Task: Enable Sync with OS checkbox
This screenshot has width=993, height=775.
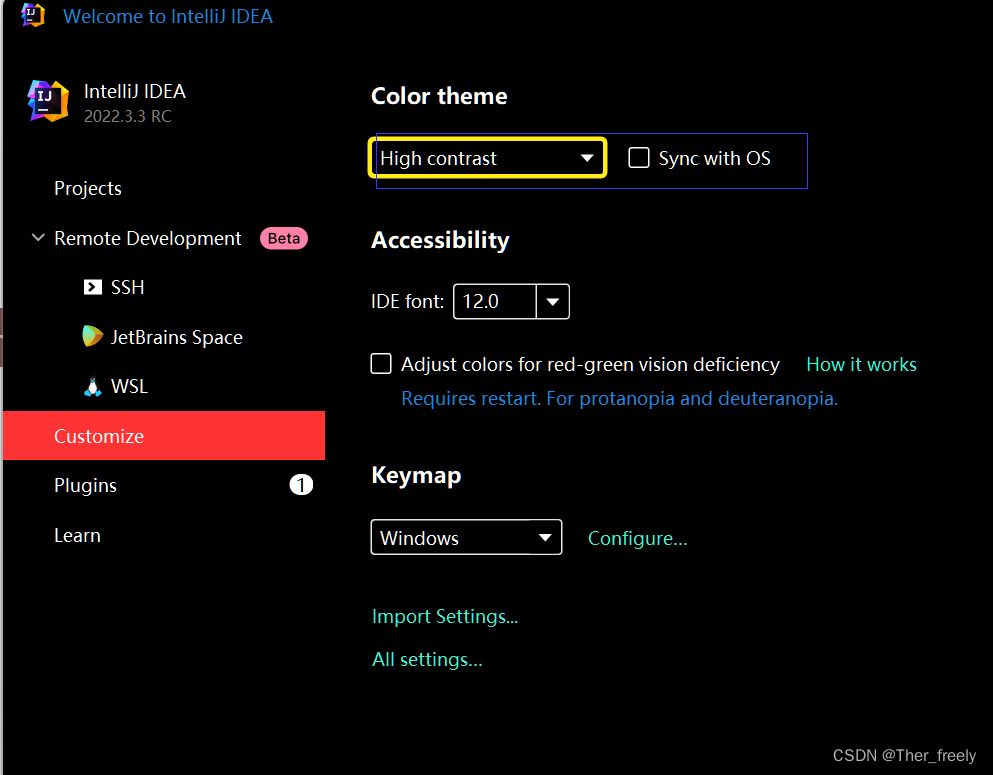Action: point(639,158)
